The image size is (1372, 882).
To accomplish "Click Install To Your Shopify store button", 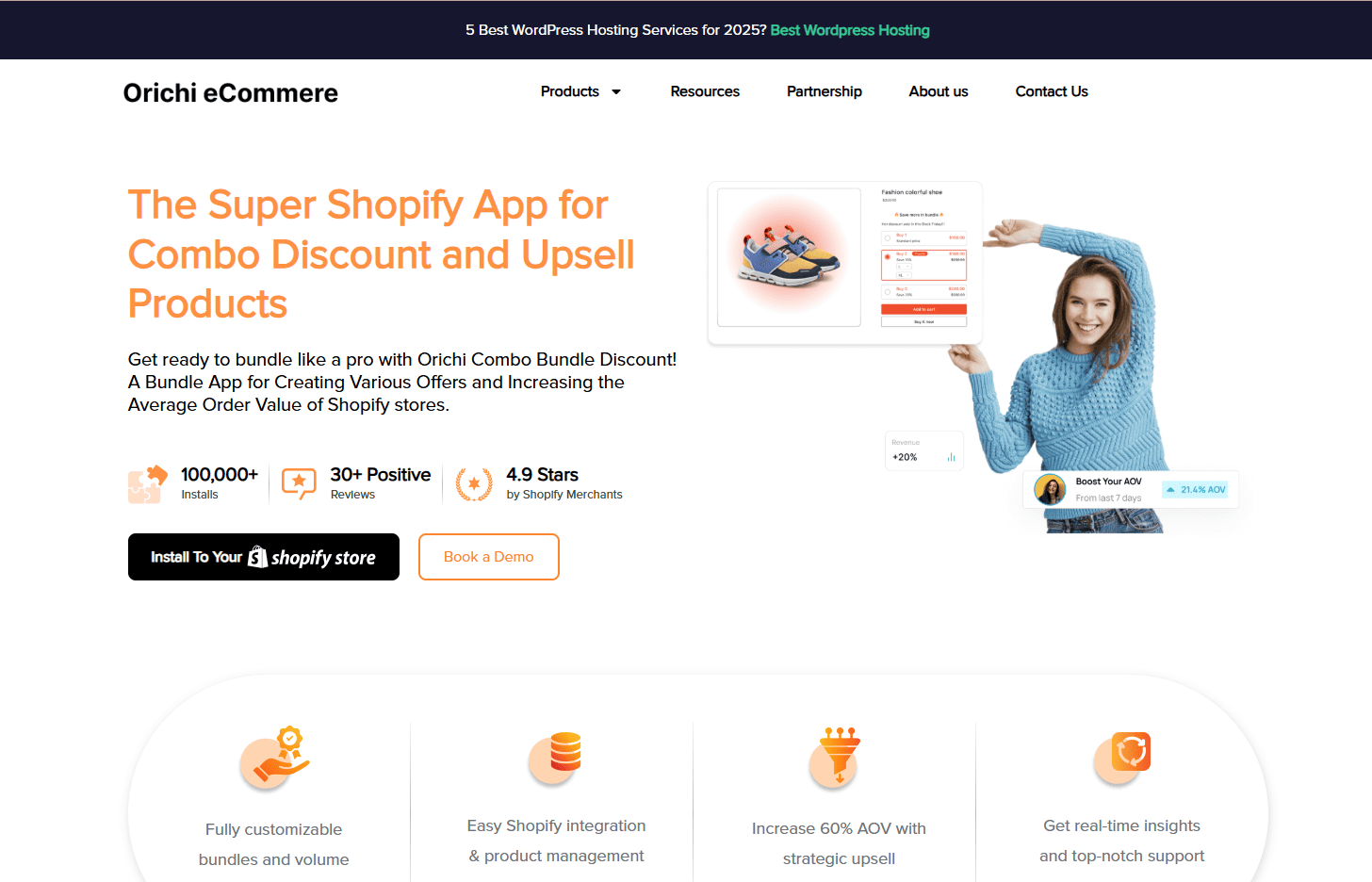I will pos(264,557).
